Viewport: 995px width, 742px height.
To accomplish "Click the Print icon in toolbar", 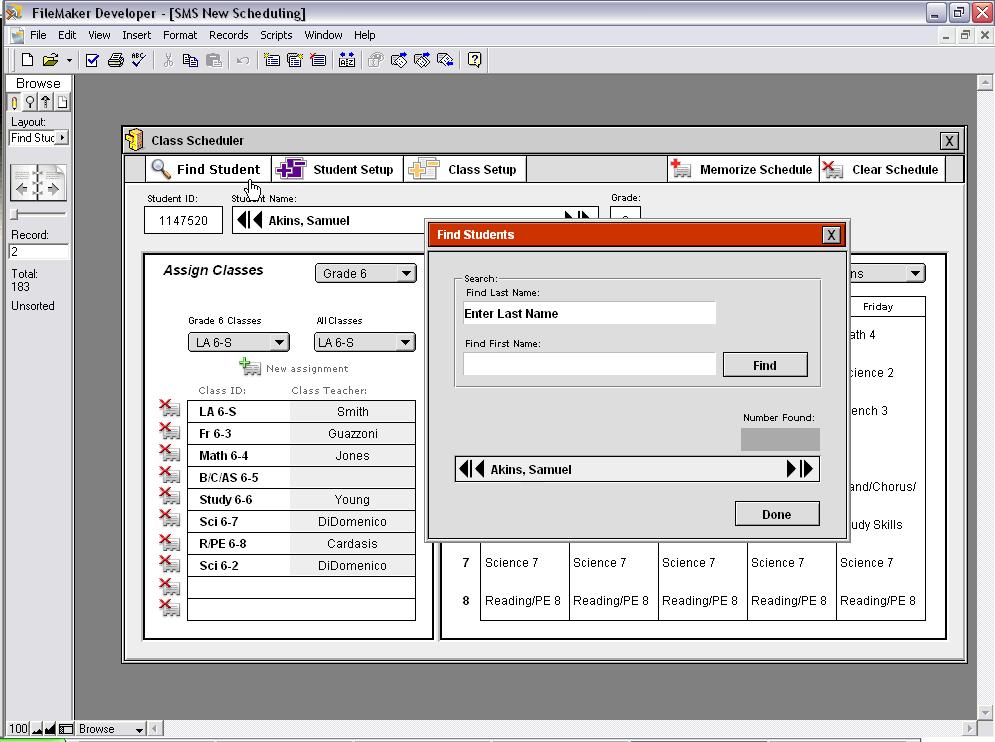I will tap(115, 60).
